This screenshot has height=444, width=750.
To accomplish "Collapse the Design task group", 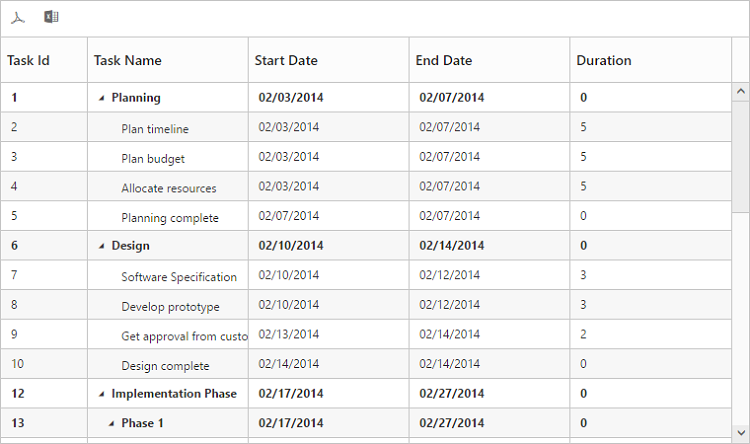I will [x=101, y=246].
